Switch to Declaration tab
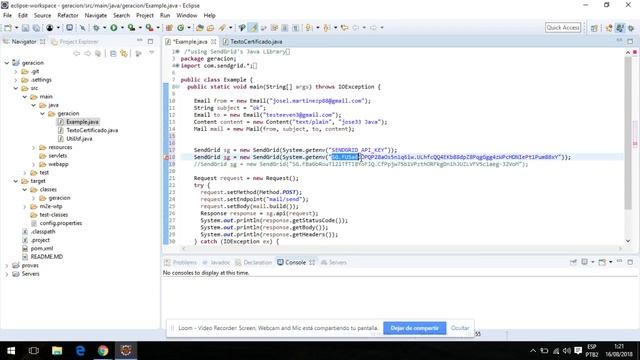Viewport: 640px width, 360px height. 253,262
